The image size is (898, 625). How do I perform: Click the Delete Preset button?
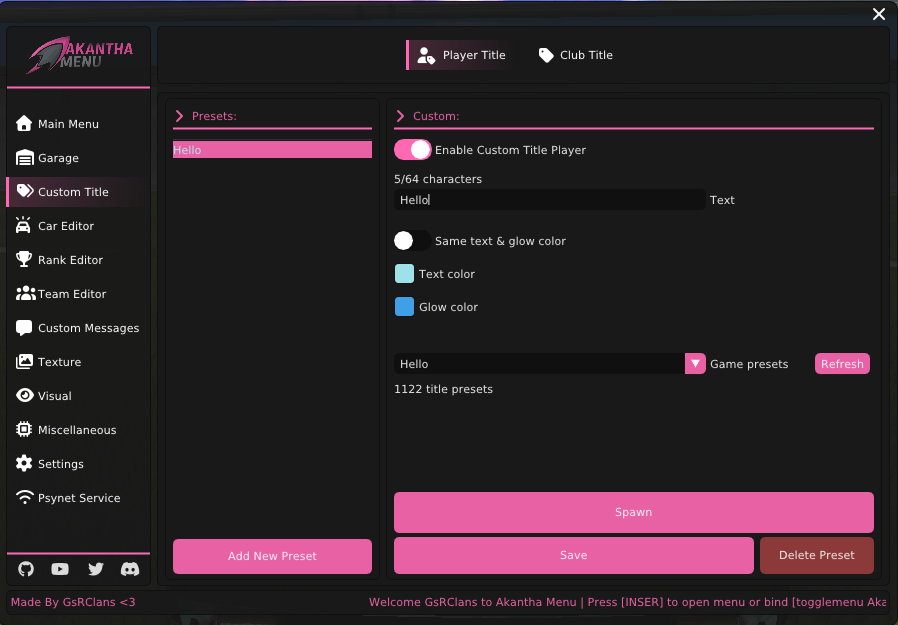[816, 555]
